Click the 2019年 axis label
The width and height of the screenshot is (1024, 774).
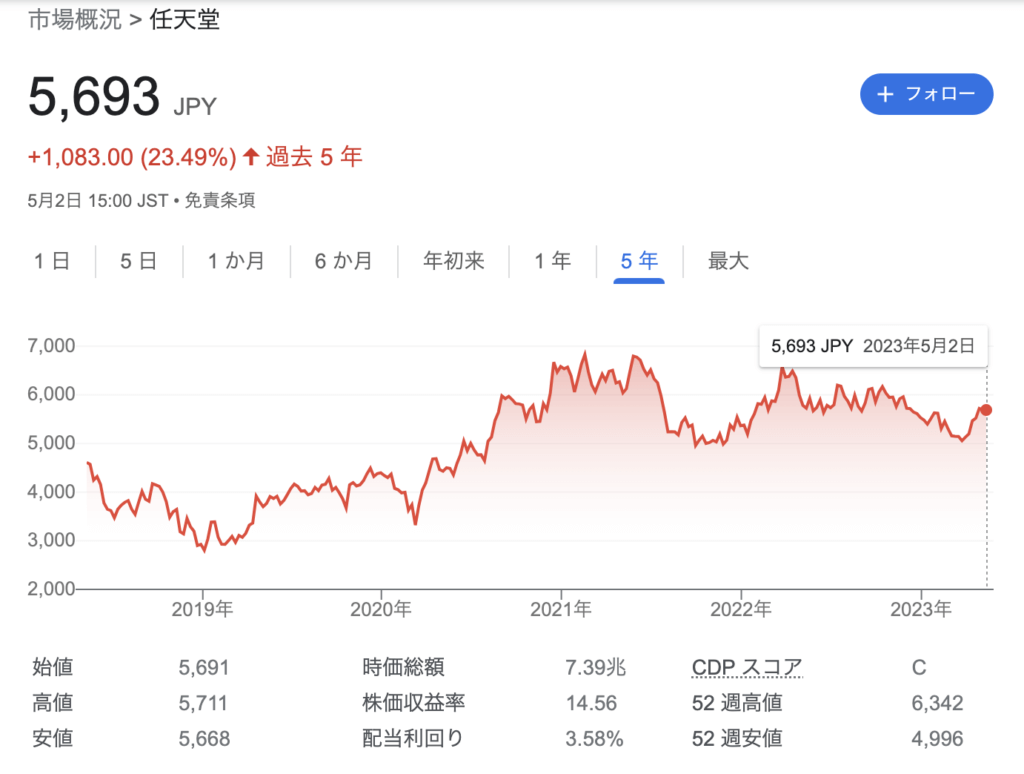pyautogui.click(x=202, y=609)
